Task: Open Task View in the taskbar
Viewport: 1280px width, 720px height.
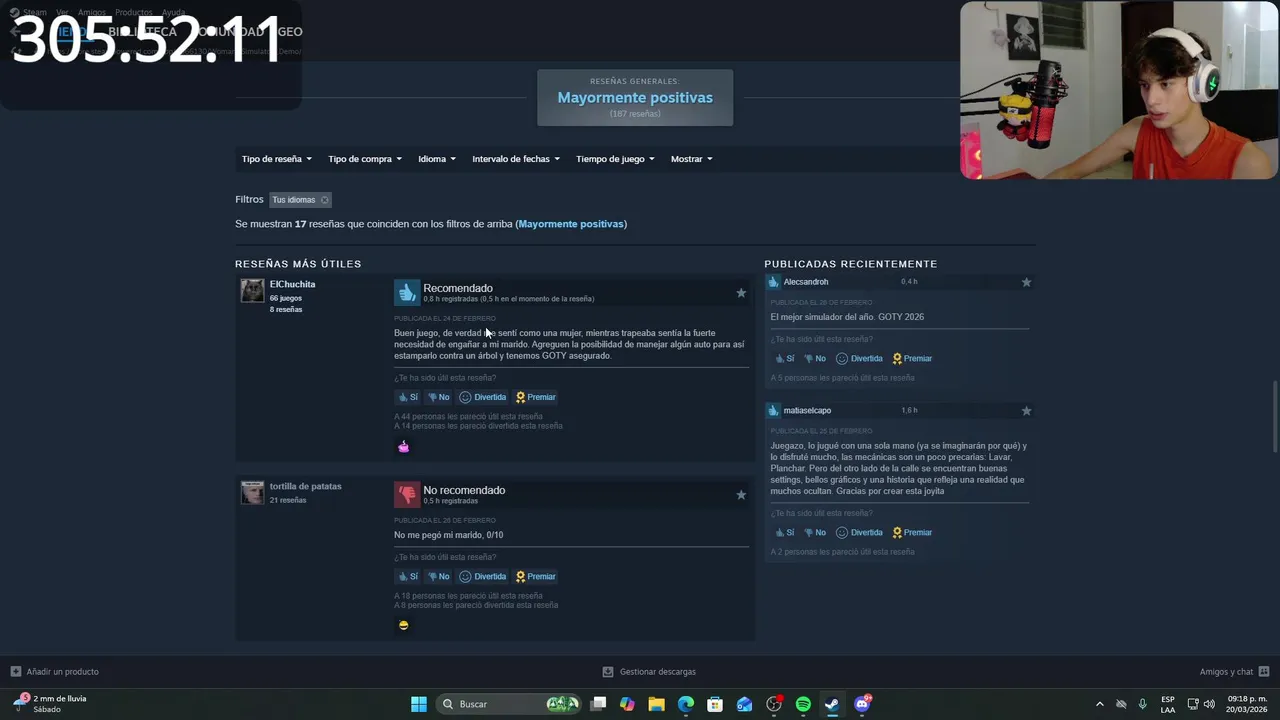Action: coord(598,704)
